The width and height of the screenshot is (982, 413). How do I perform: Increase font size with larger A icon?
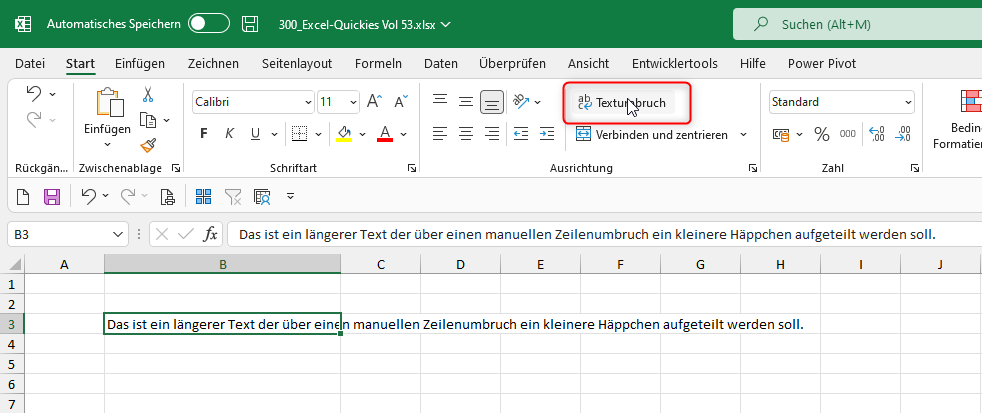point(375,102)
